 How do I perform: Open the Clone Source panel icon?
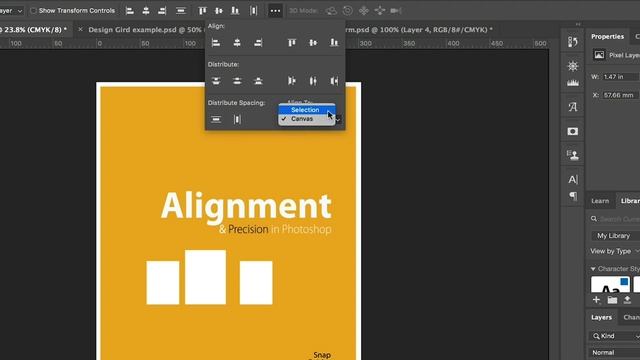tap(573, 155)
